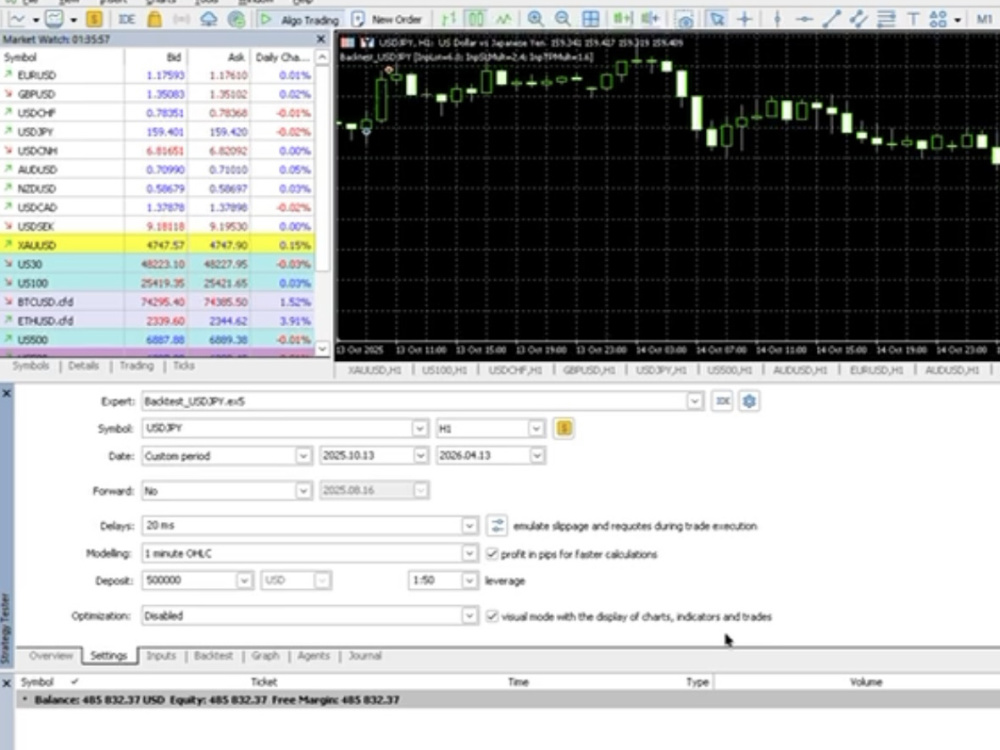Switch to the EURUSD,H1 chart tab
Screen dimensions: 1000x750
tap(876, 370)
